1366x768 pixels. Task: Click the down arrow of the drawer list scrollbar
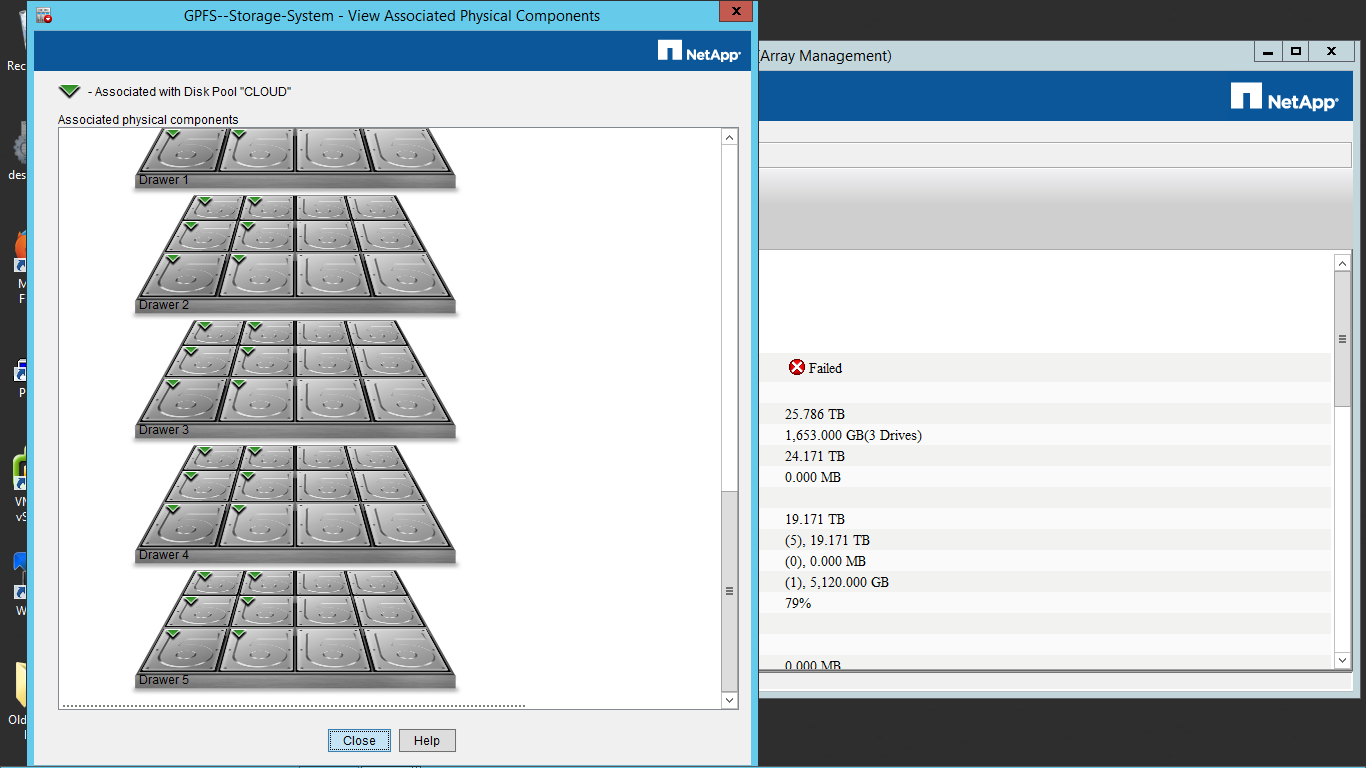click(x=729, y=701)
